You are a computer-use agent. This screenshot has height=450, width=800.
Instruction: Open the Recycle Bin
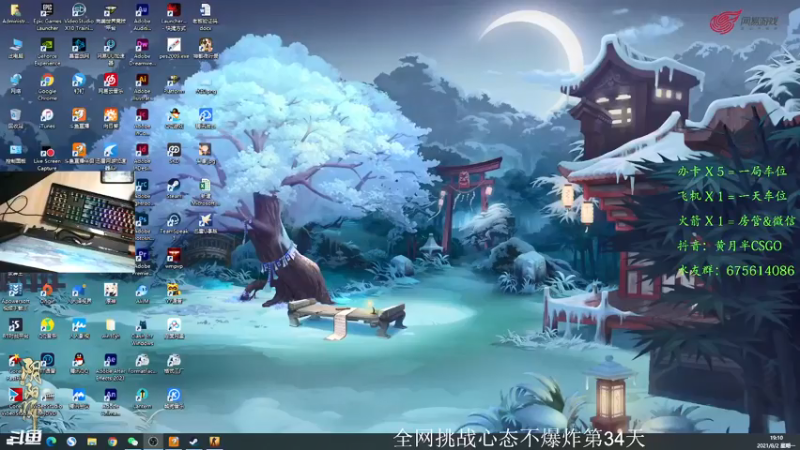[15, 118]
